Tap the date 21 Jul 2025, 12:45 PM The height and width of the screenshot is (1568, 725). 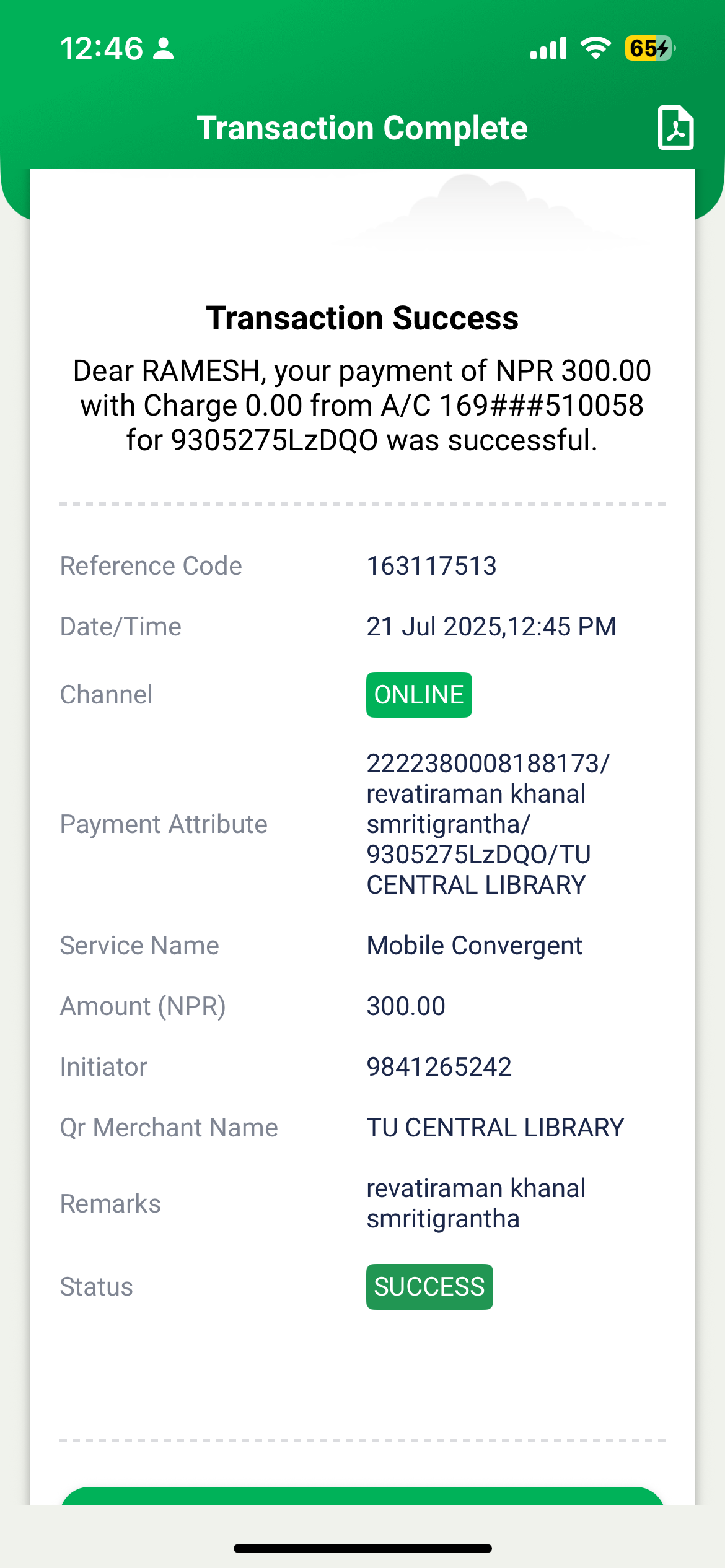click(491, 627)
